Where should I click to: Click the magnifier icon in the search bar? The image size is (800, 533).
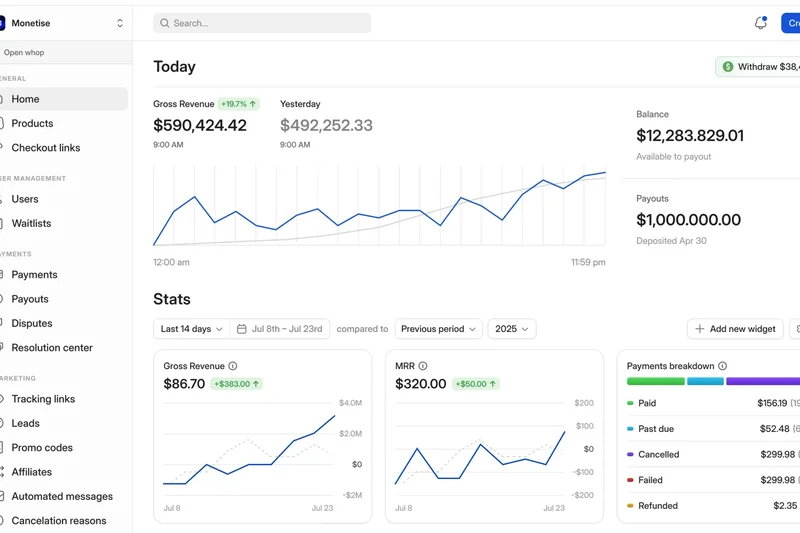tap(164, 23)
